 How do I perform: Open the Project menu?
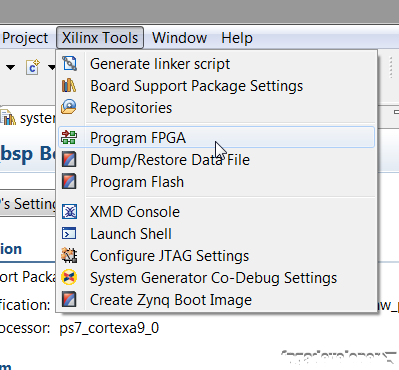pyautogui.click(x=25, y=38)
